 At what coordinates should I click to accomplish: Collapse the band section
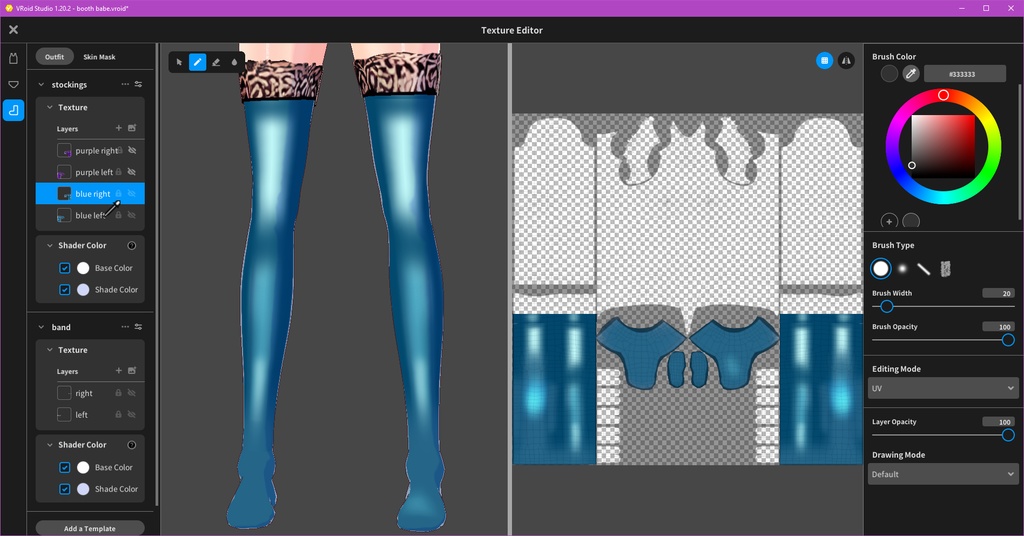pyautogui.click(x=41, y=326)
